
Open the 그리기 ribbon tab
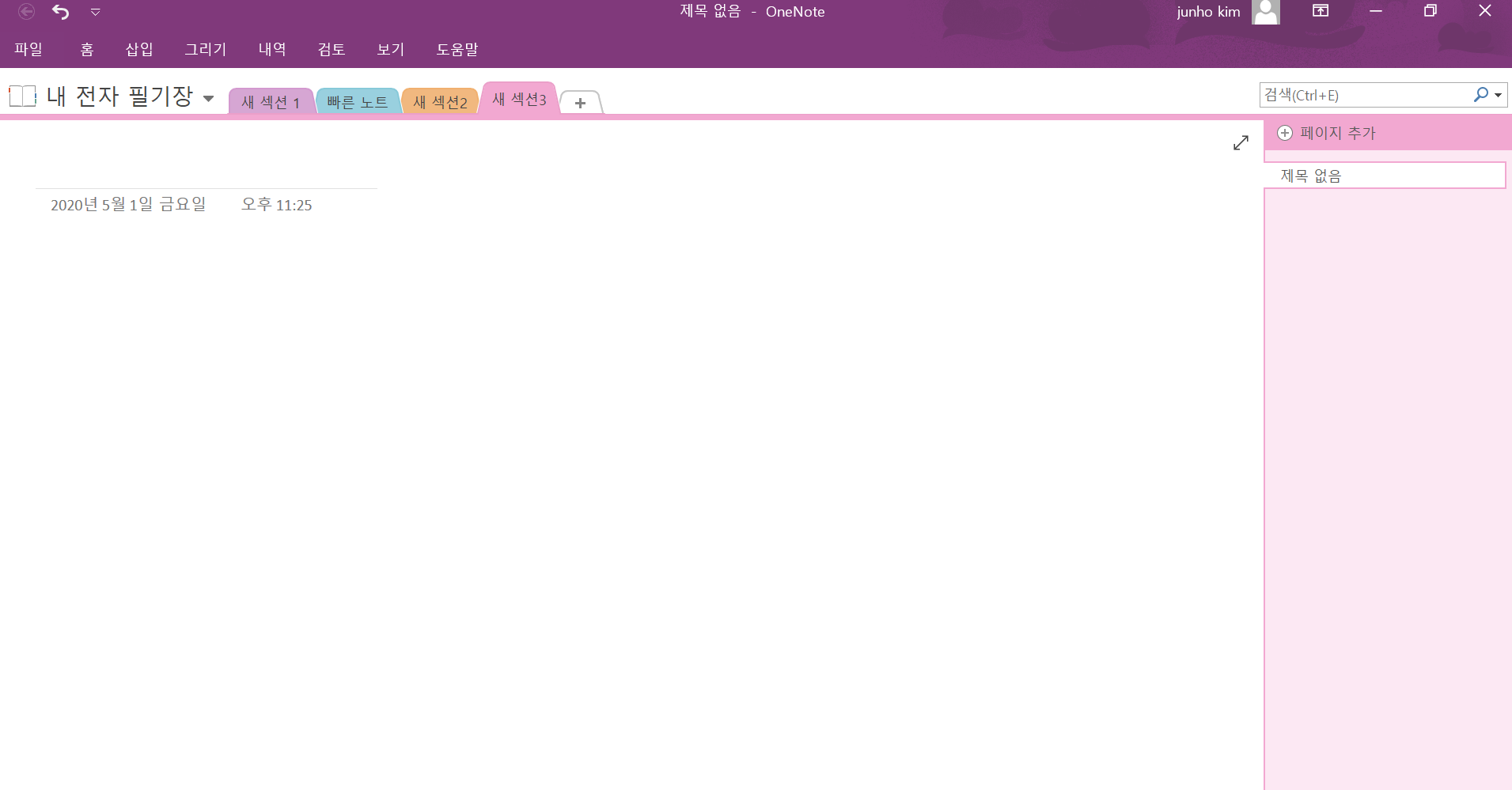(x=206, y=49)
